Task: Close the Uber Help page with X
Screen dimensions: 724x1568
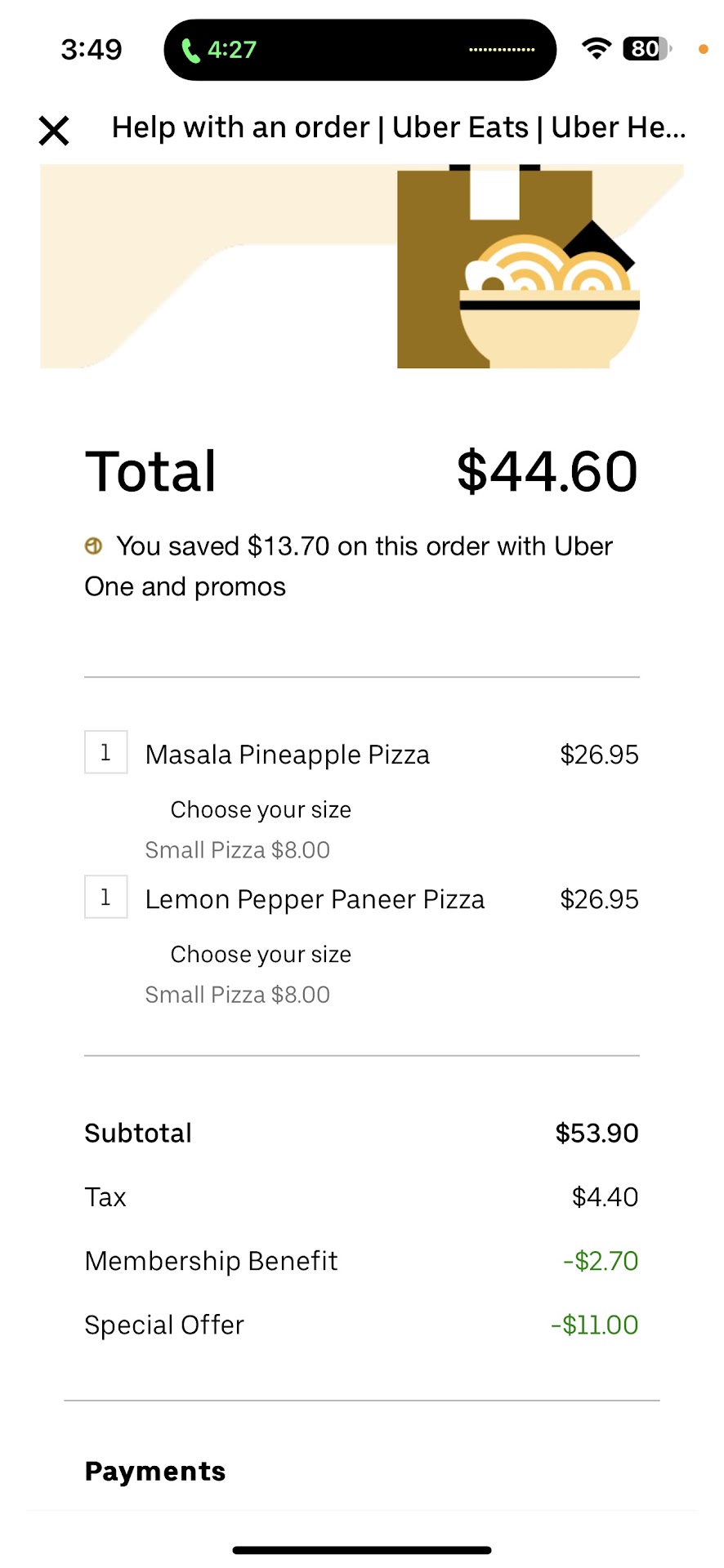Action: click(54, 131)
